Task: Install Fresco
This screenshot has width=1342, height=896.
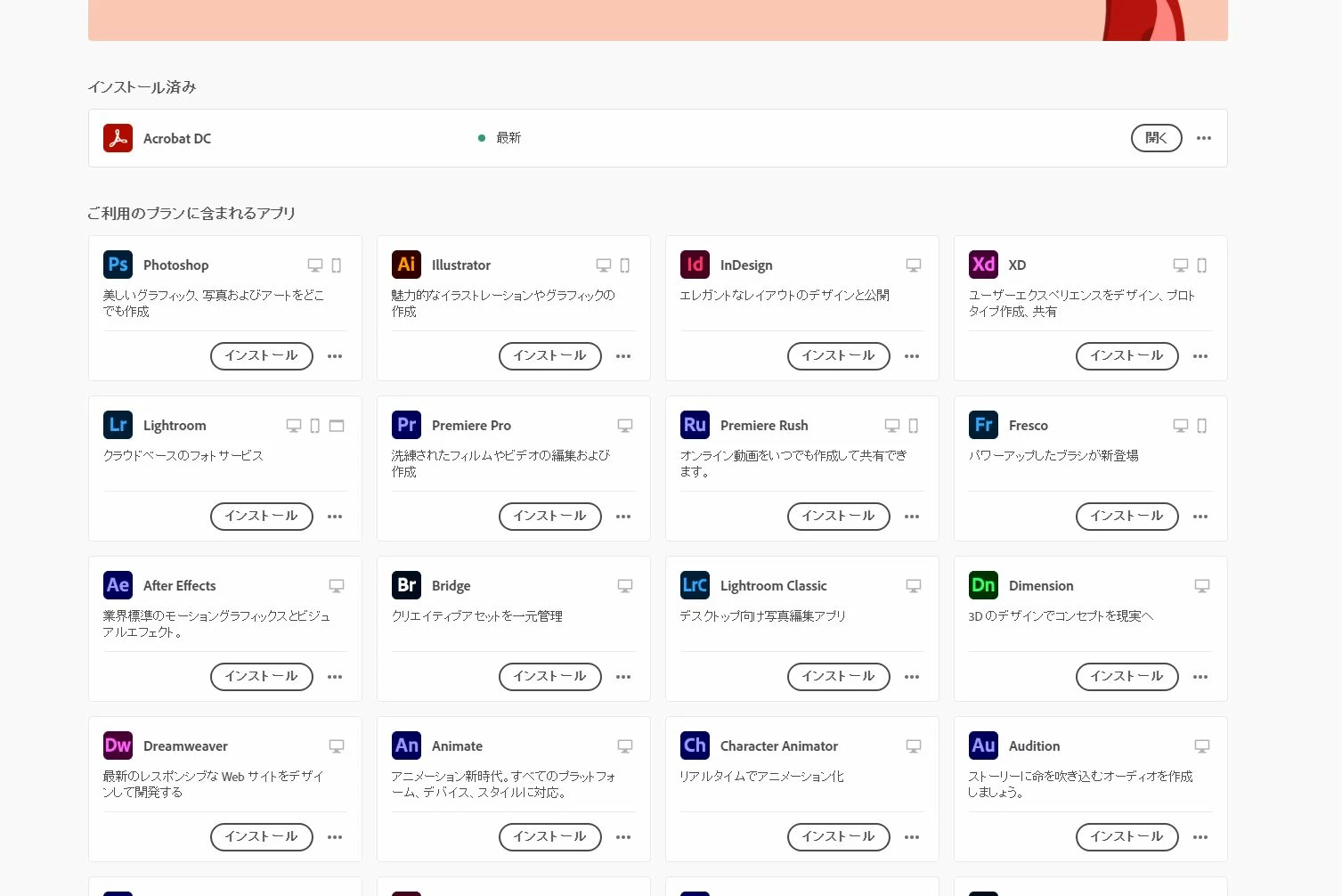Action: (1127, 516)
